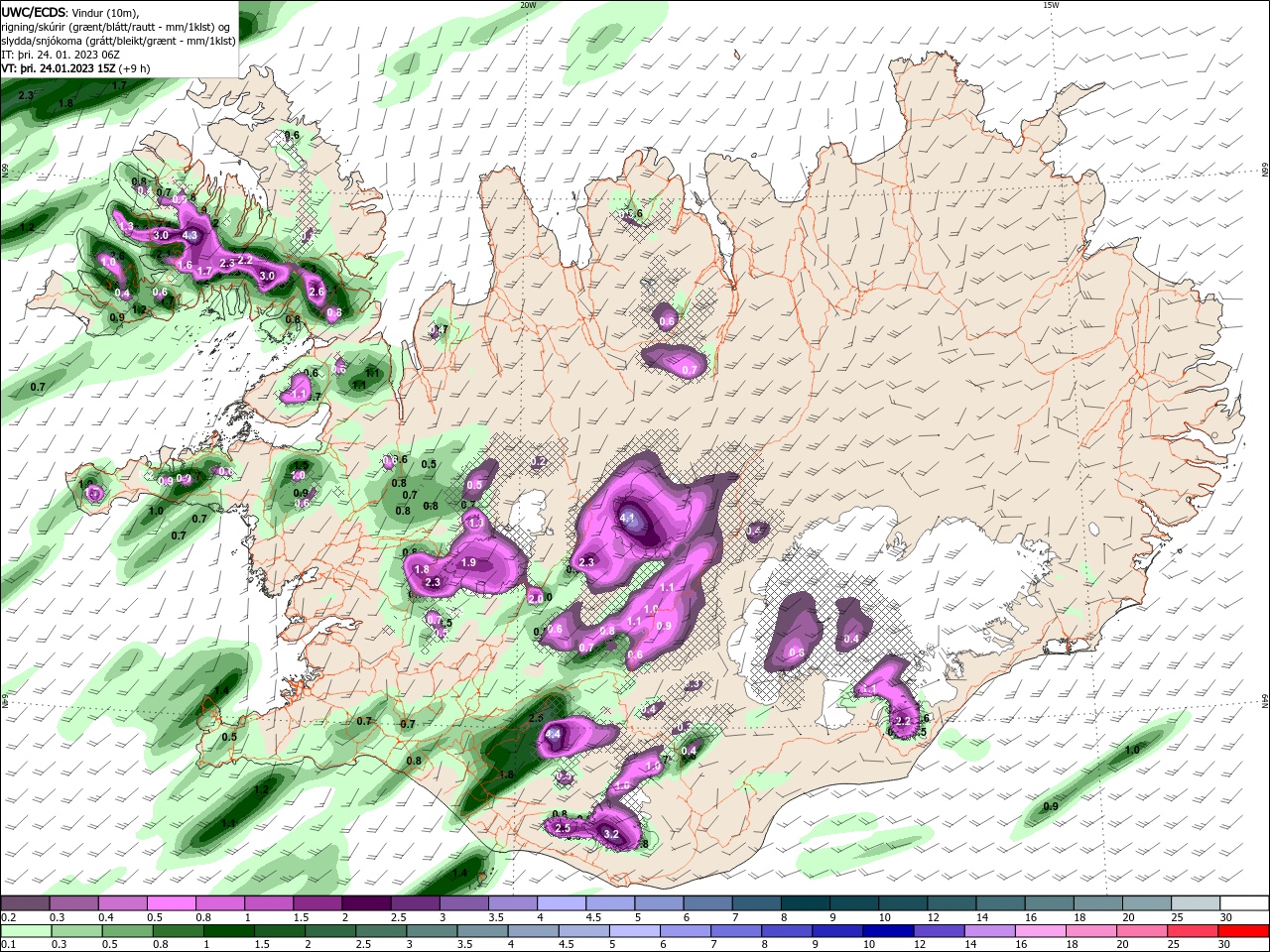Select the 25 label in the bottom legend row
This screenshot has width=1270, height=952.
[x=1176, y=946]
